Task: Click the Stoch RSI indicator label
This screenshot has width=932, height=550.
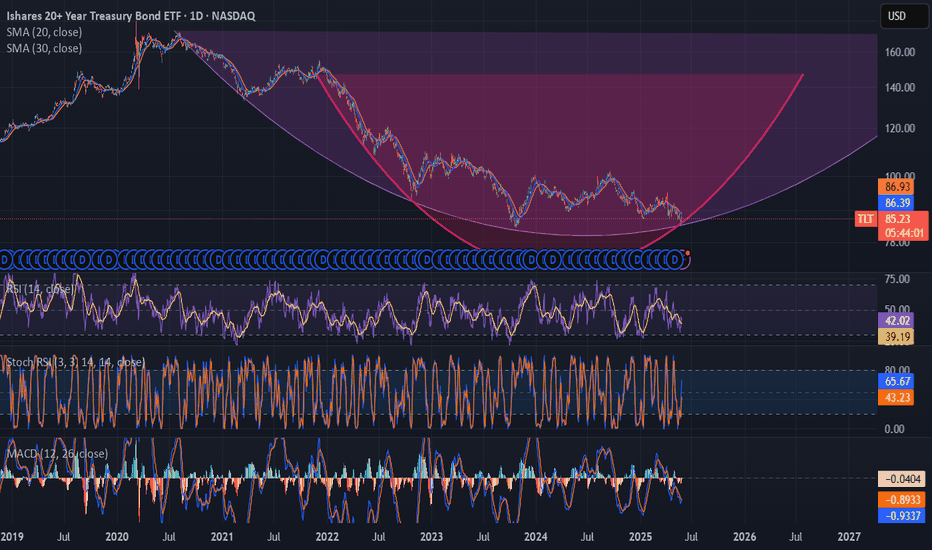Action: click(75, 362)
